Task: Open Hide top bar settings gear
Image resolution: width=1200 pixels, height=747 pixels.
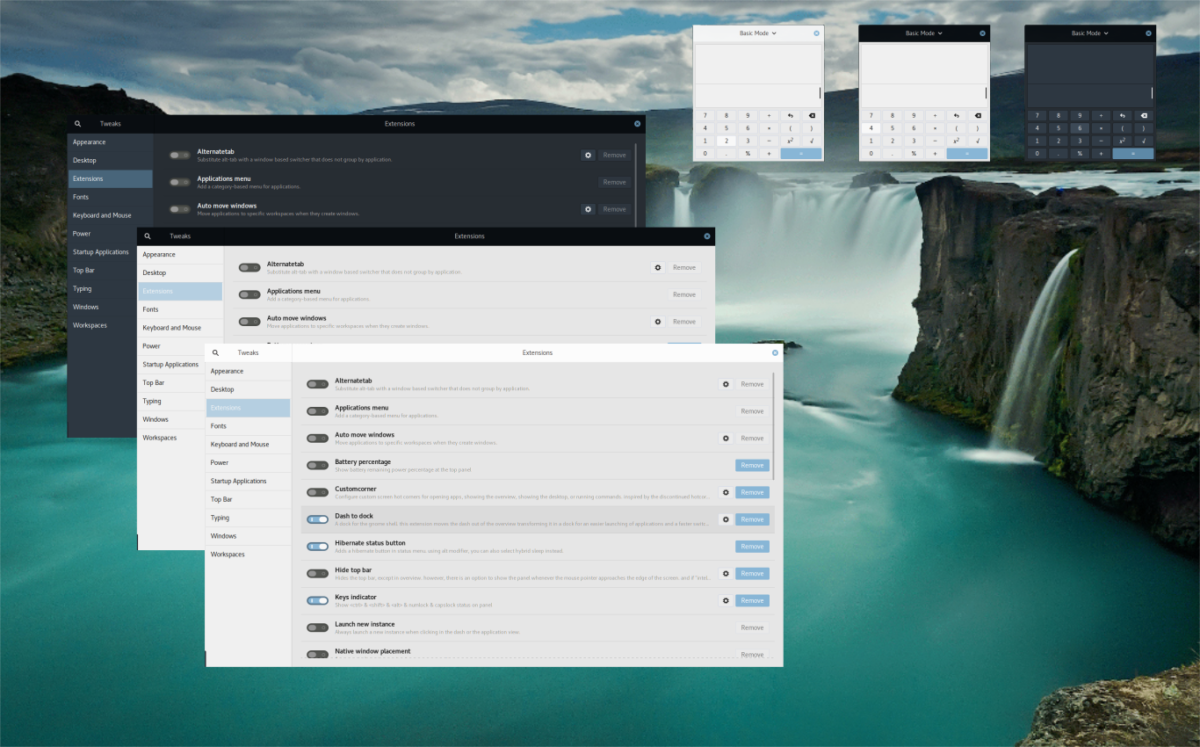Action: point(725,573)
